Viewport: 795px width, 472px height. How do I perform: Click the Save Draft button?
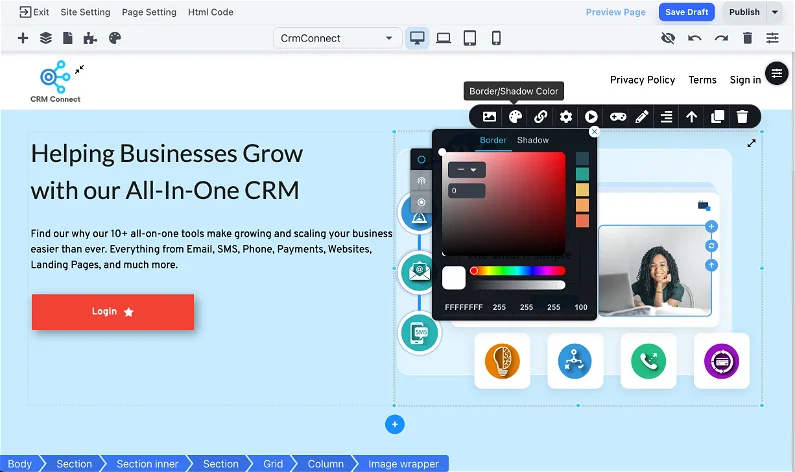[686, 12]
